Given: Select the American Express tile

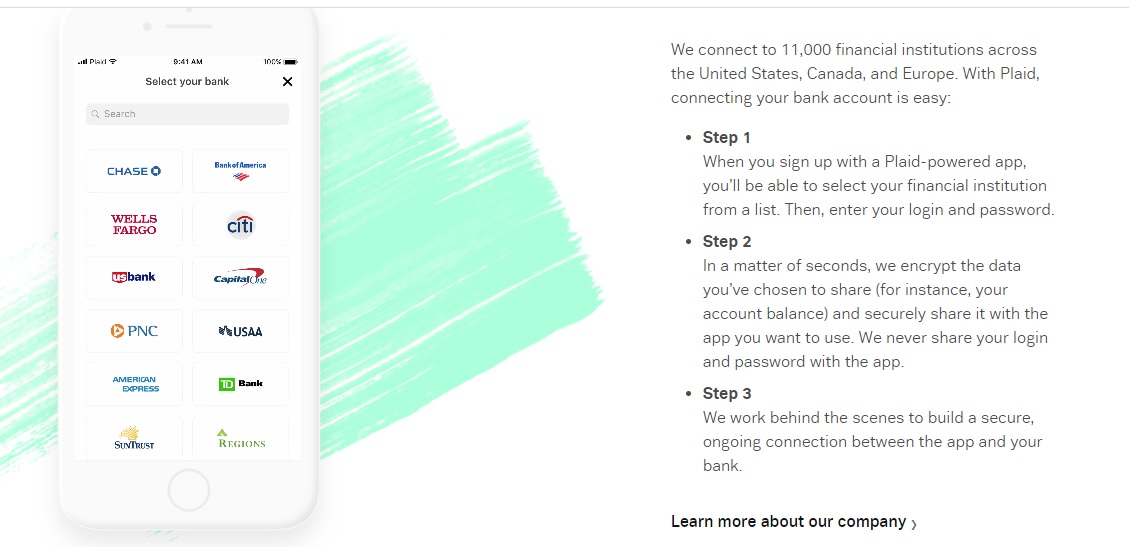Looking at the screenshot, I should tap(134, 384).
